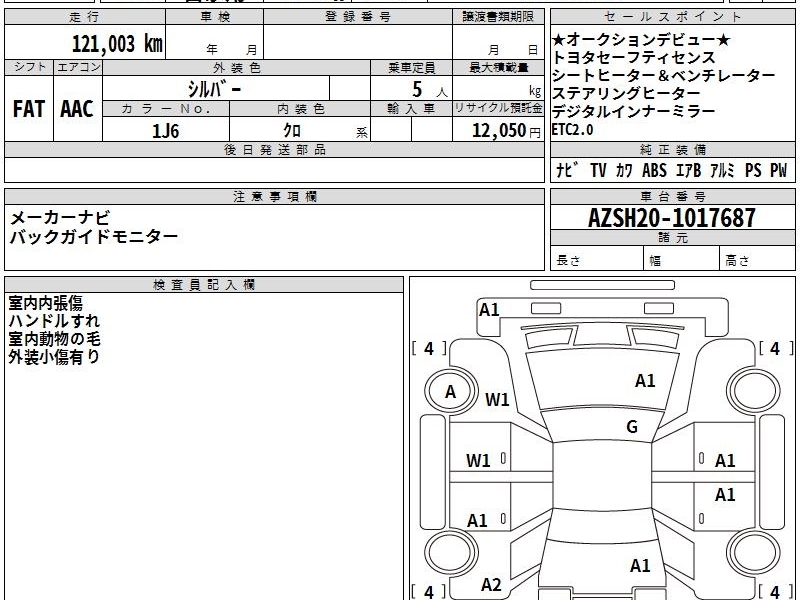Click the 外装色 header

click(x=237, y=67)
